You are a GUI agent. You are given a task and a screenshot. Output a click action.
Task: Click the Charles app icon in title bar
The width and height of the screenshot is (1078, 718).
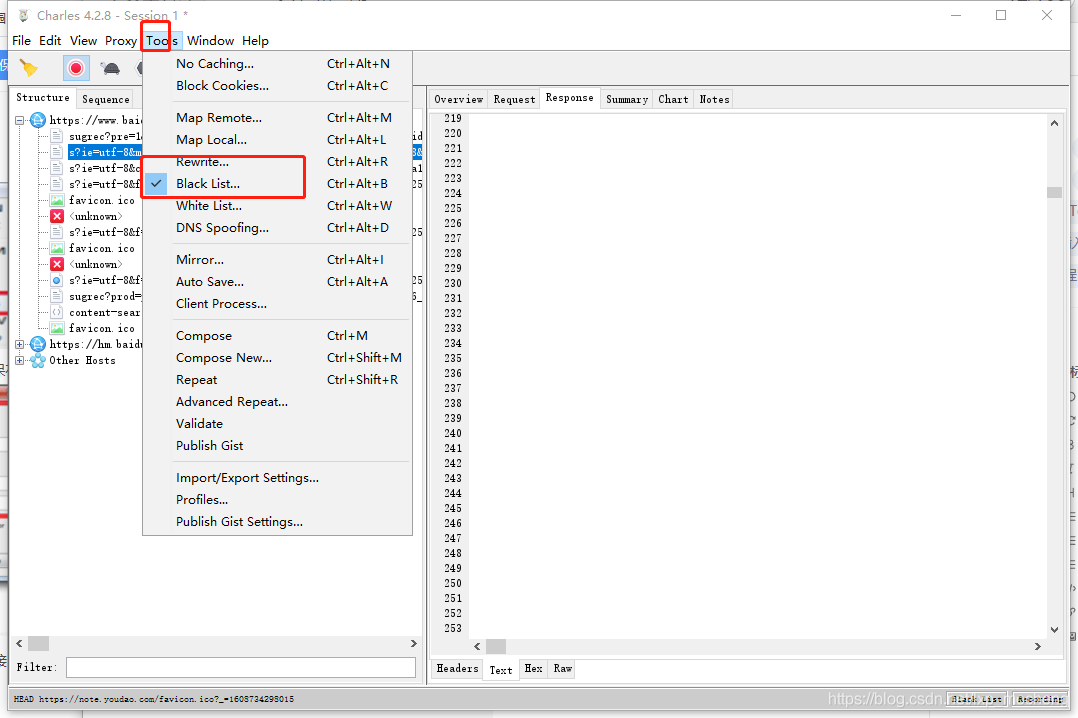click(x=24, y=15)
